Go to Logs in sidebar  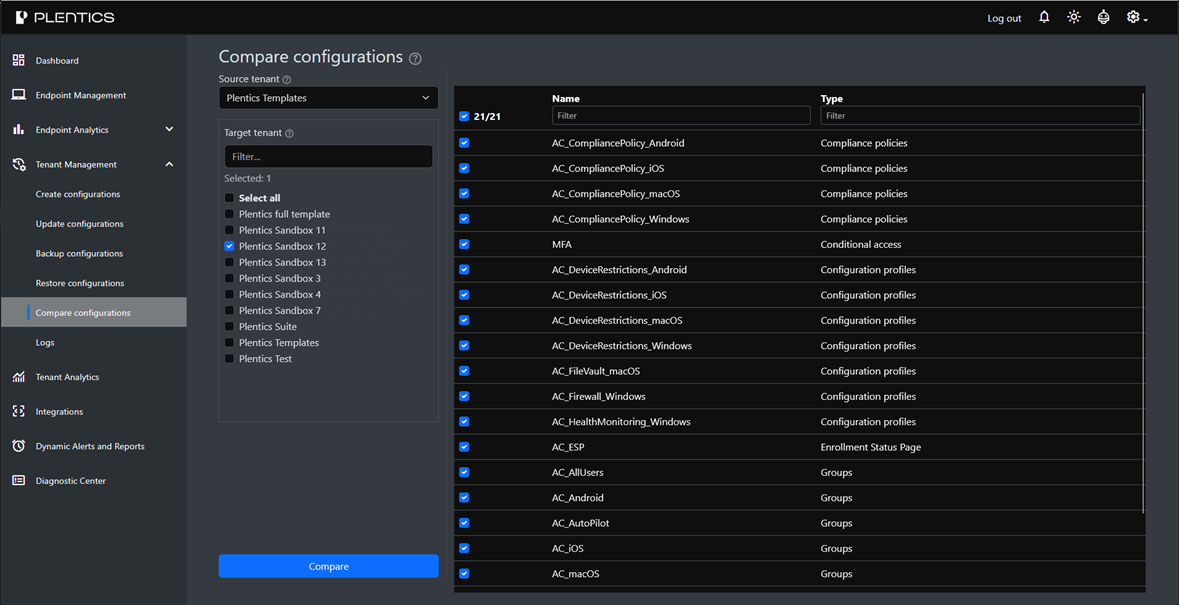tap(45, 342)
